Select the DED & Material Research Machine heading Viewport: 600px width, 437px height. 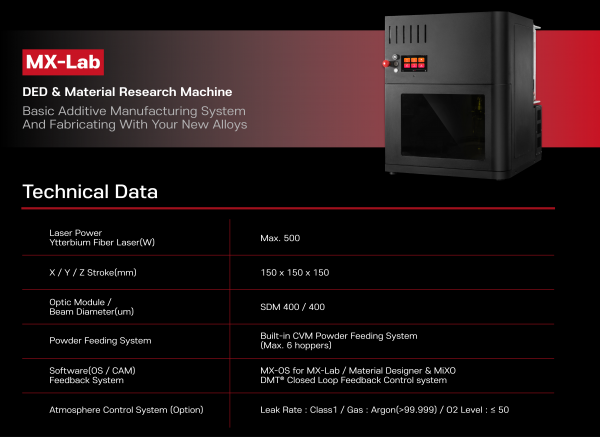point(127,92)
